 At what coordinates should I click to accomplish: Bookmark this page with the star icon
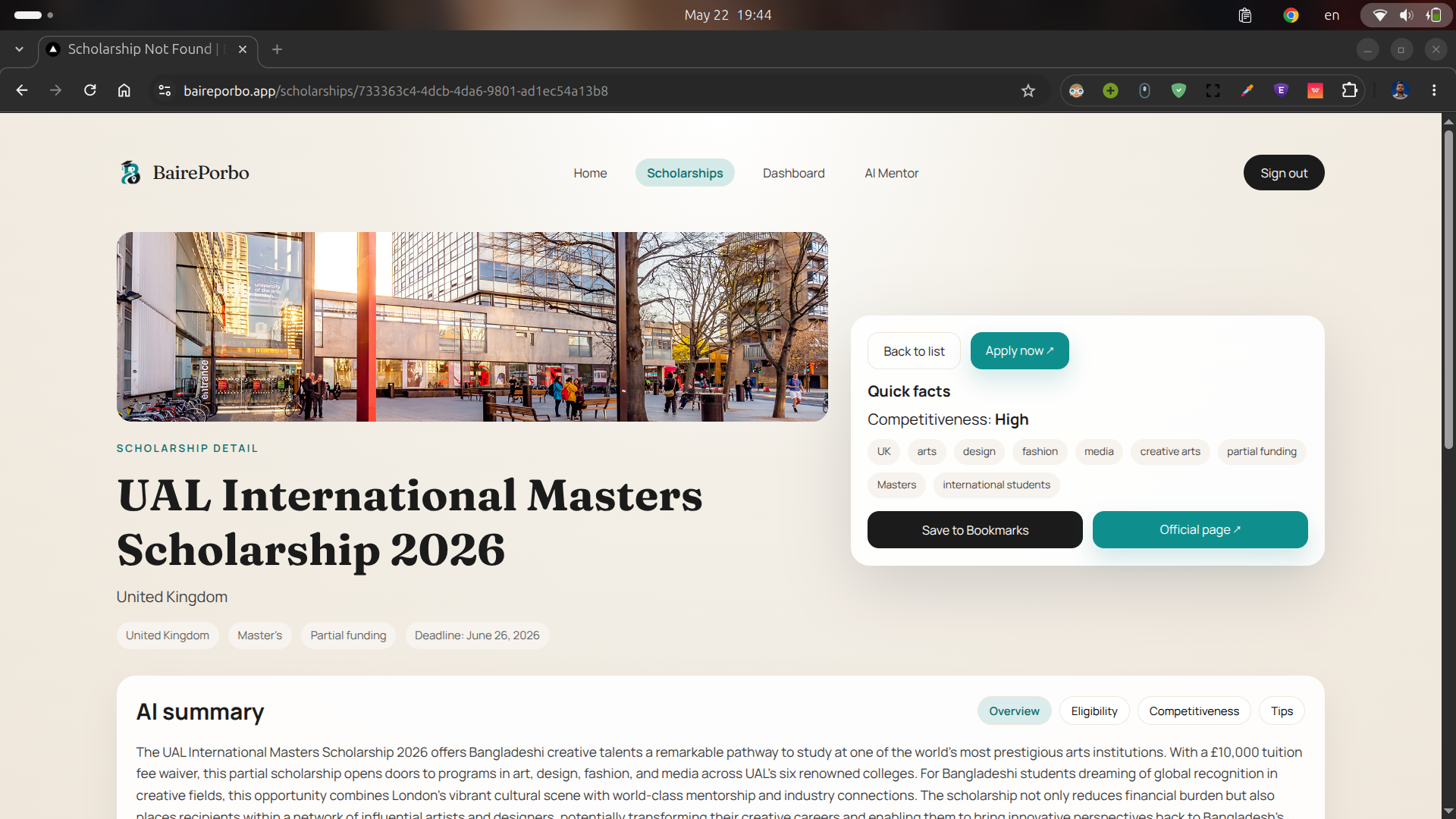click(1028, 90)
